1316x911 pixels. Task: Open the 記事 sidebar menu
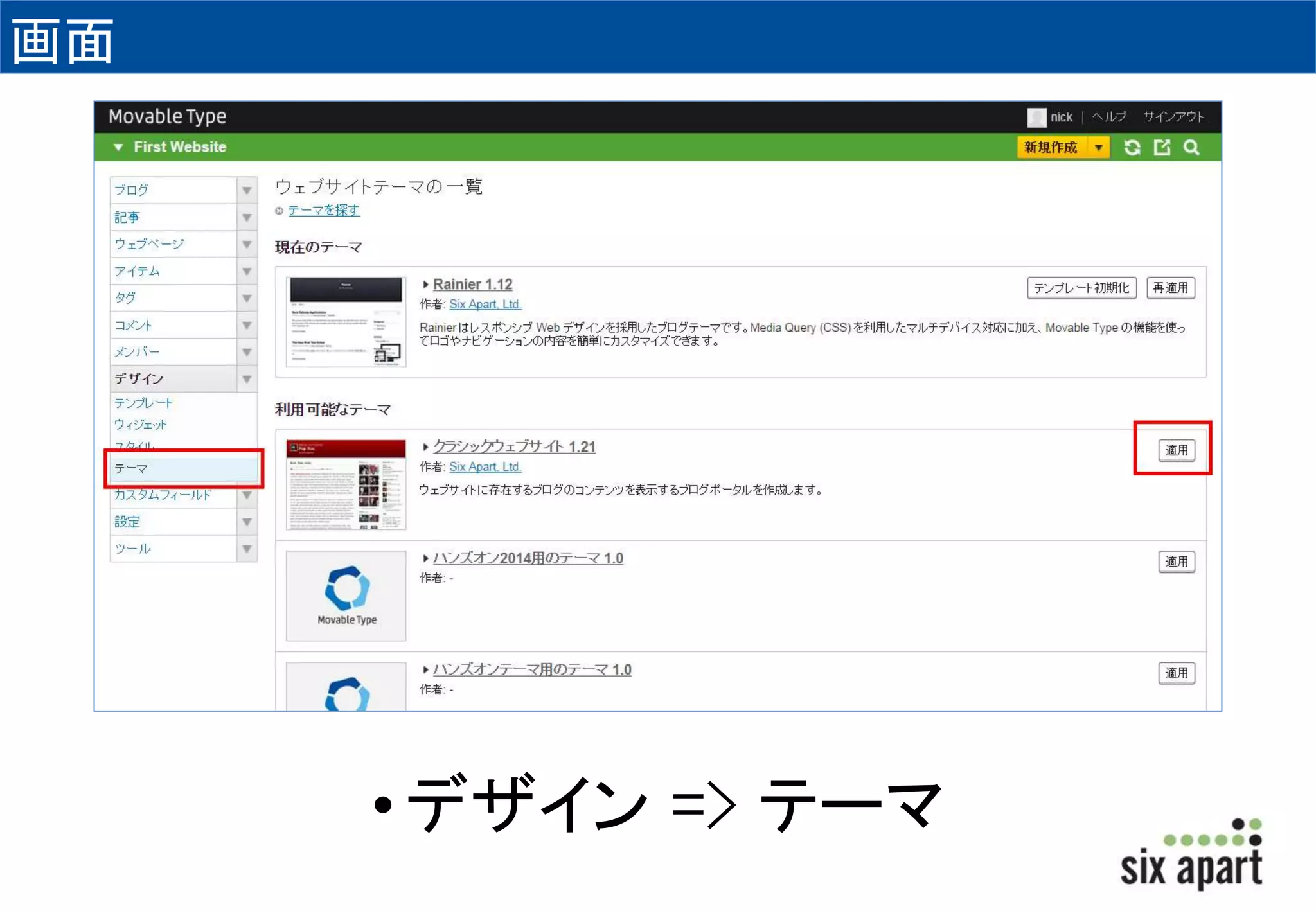coord(173,217)
